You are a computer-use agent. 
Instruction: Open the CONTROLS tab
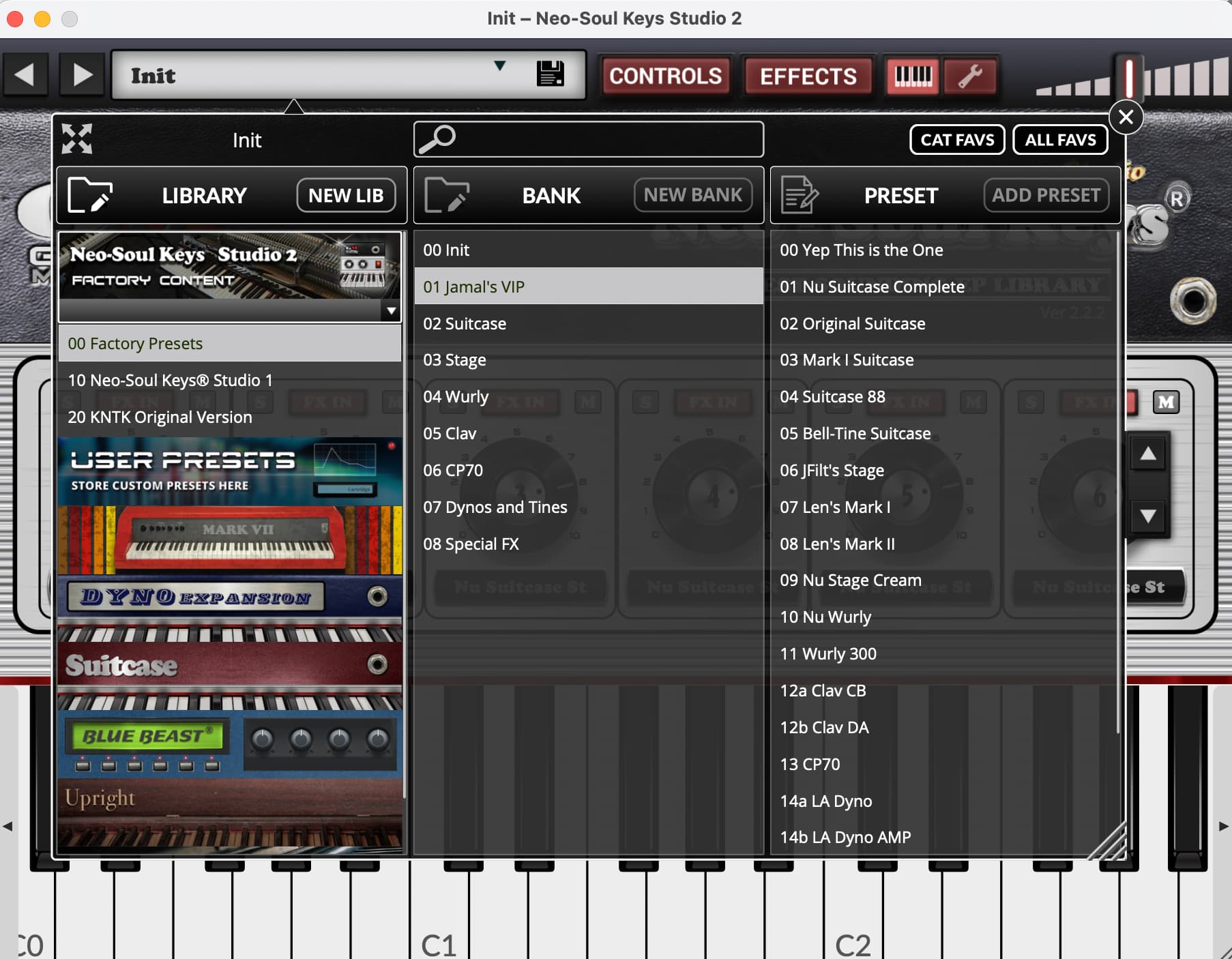(665, 76)
